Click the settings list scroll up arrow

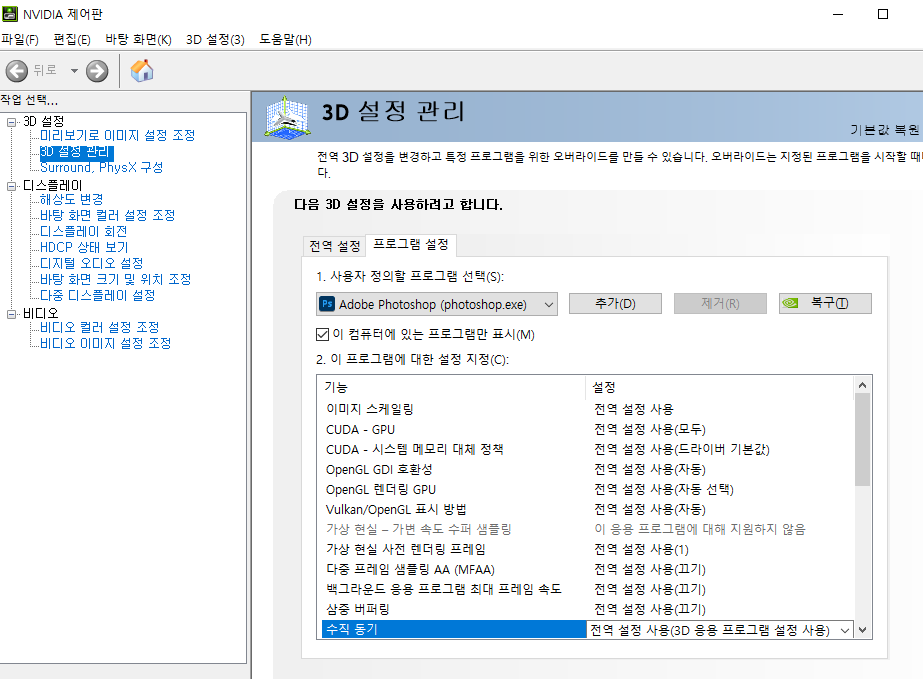pos(862,385)
